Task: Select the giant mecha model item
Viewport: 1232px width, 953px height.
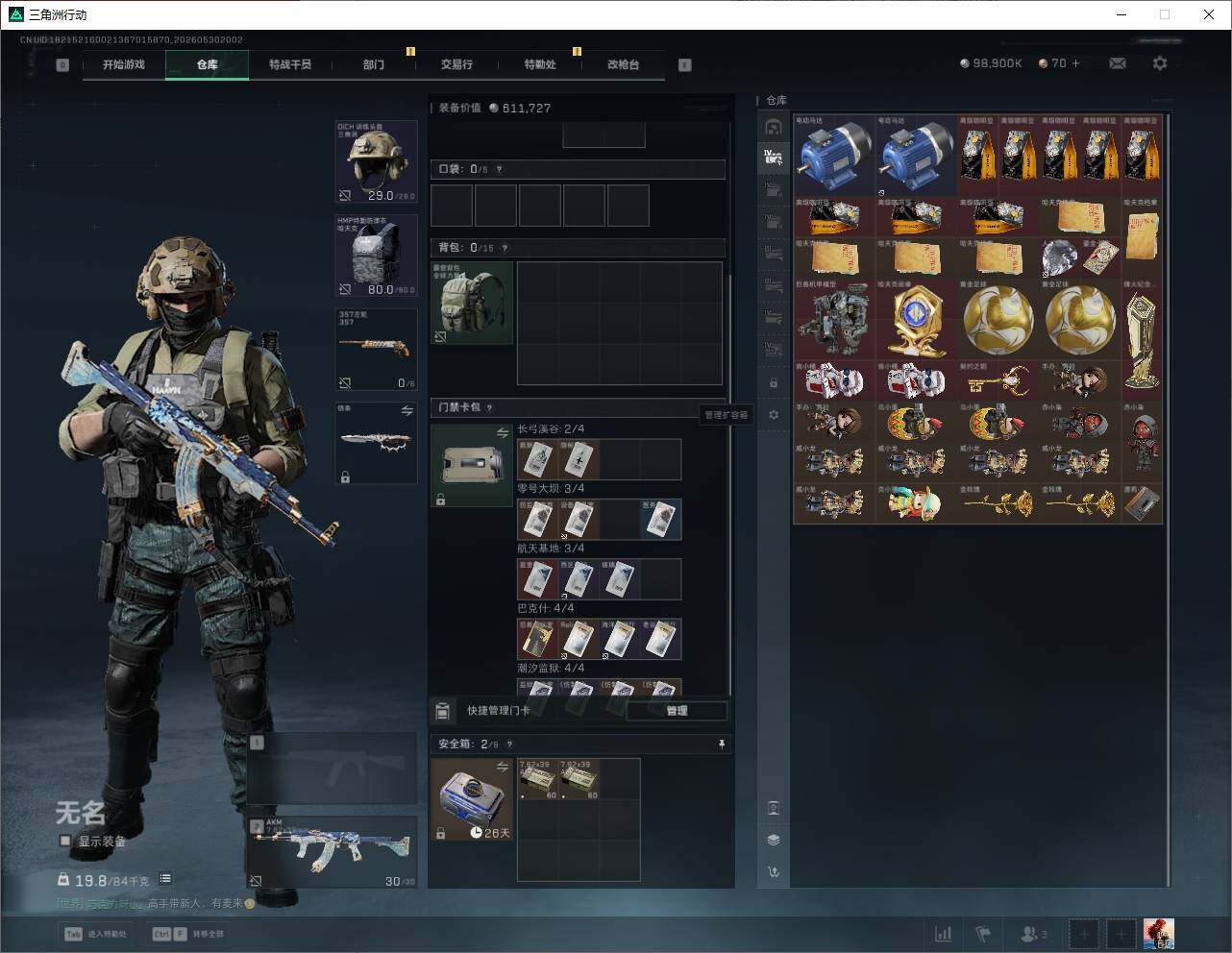Action: [x=834, y=320]
